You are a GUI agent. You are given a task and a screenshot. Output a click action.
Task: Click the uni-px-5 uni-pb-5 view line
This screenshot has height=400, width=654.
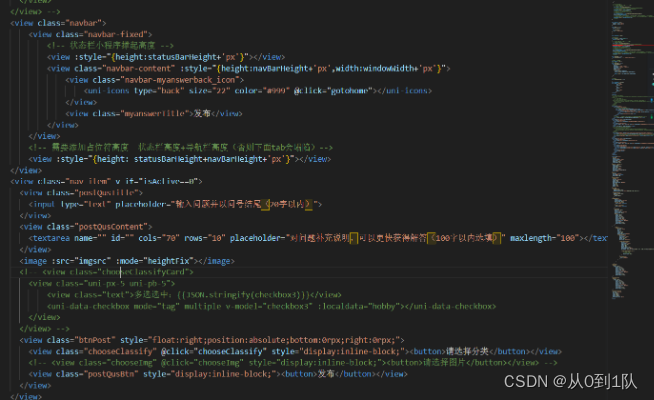(x=102, y=284)
